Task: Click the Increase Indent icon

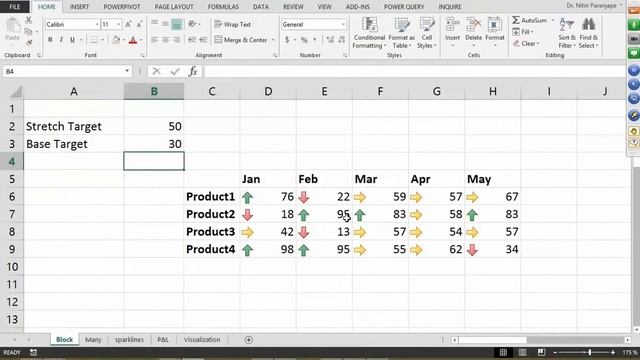Action: pos(203,40)
